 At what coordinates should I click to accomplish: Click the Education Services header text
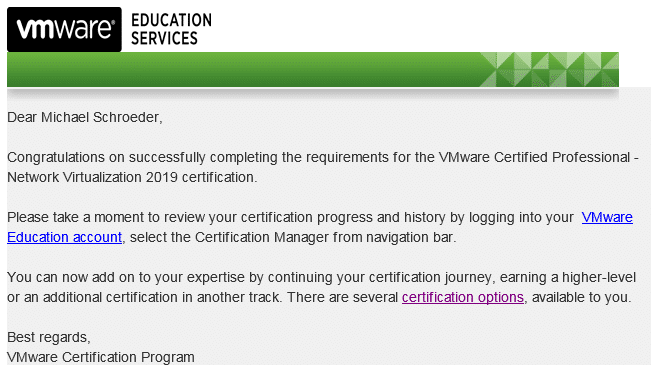171,29
